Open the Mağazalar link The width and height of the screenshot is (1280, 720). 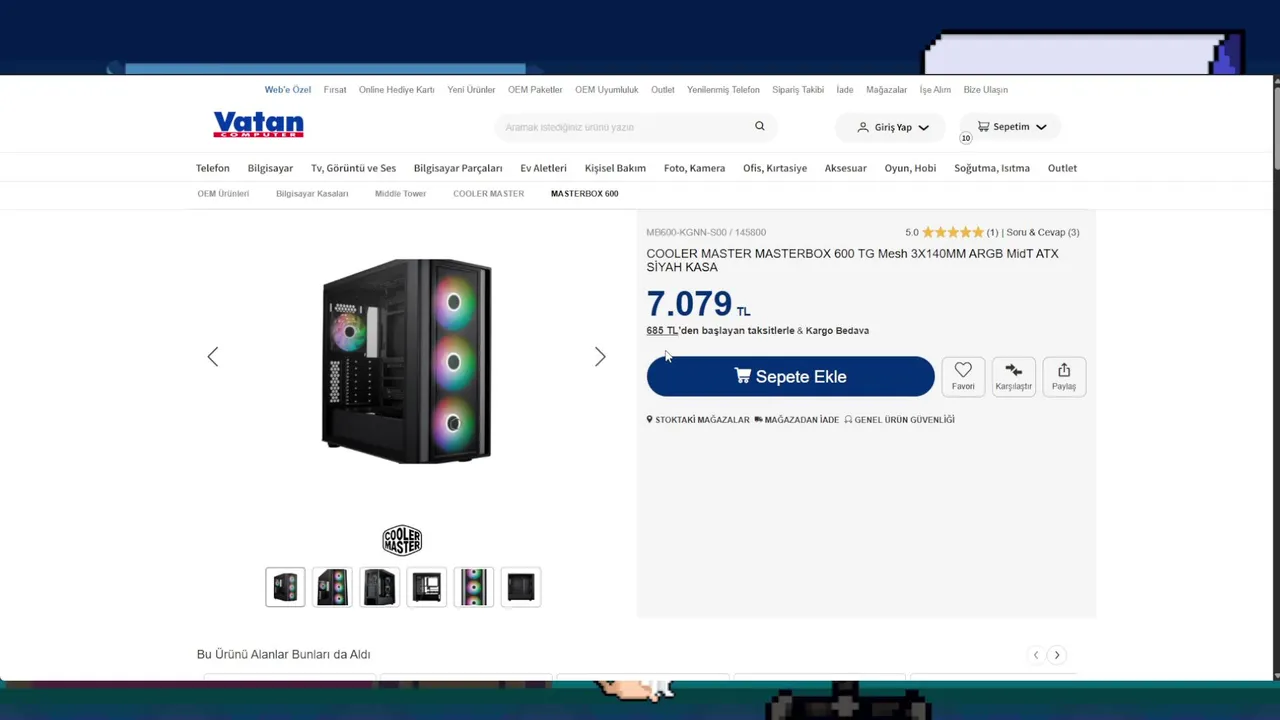coord(886,90)
